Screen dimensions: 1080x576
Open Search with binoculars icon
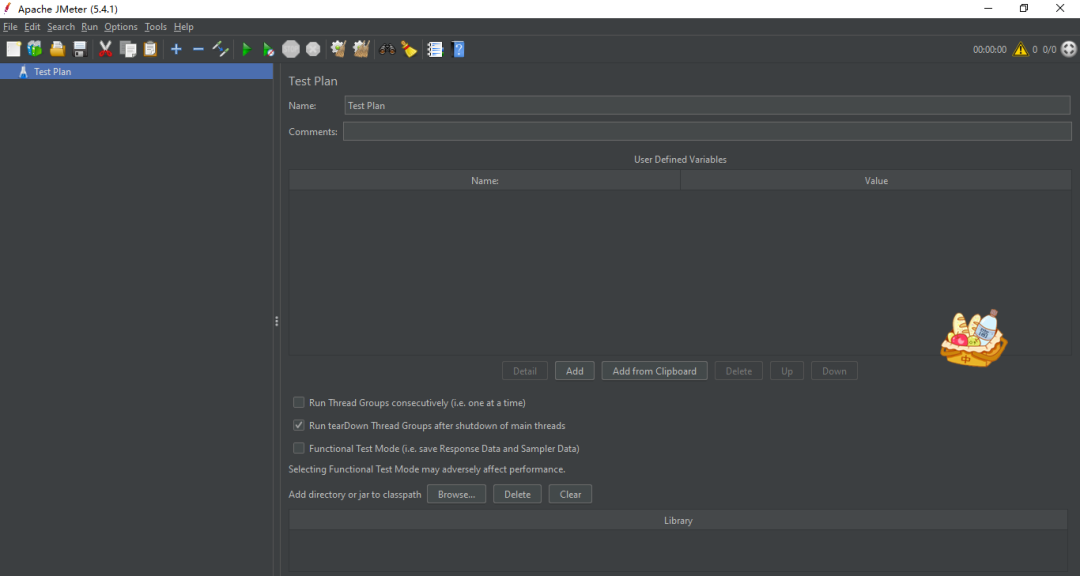pos(387,49)
